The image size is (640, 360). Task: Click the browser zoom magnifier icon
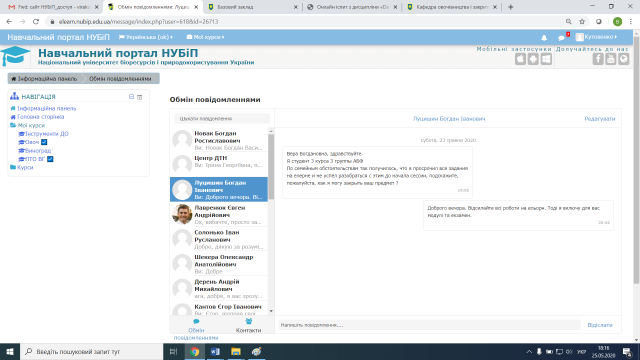[569, 22]
